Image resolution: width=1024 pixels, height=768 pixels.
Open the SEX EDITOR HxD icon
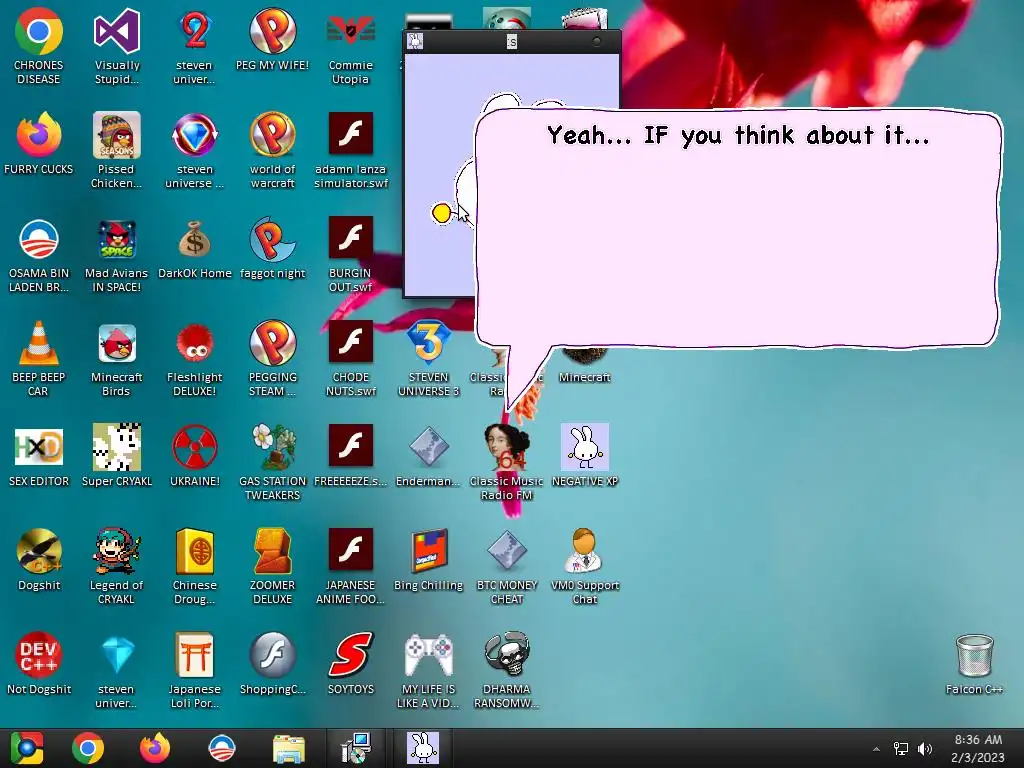[39, 456]
